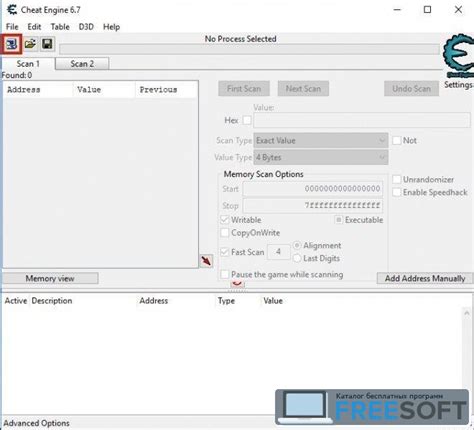The image size is (474, 430).
Task: Click the scan progress bar
Action: 249,49
